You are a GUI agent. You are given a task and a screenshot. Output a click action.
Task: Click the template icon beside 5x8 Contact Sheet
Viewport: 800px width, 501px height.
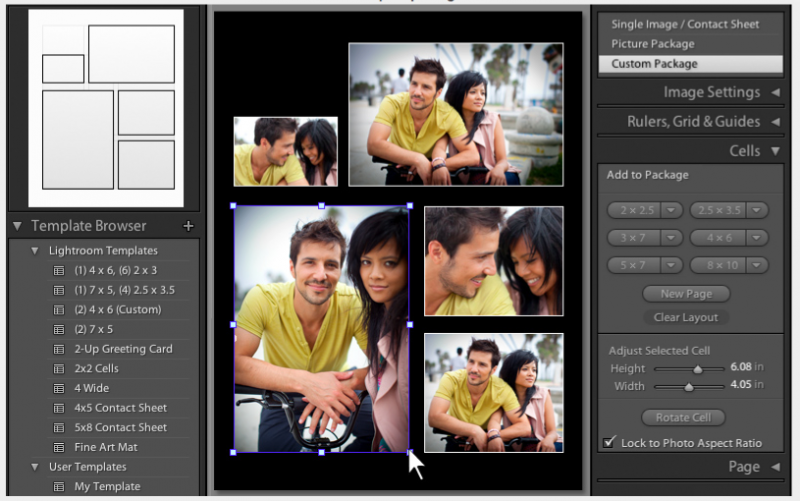tap(59, 428)
